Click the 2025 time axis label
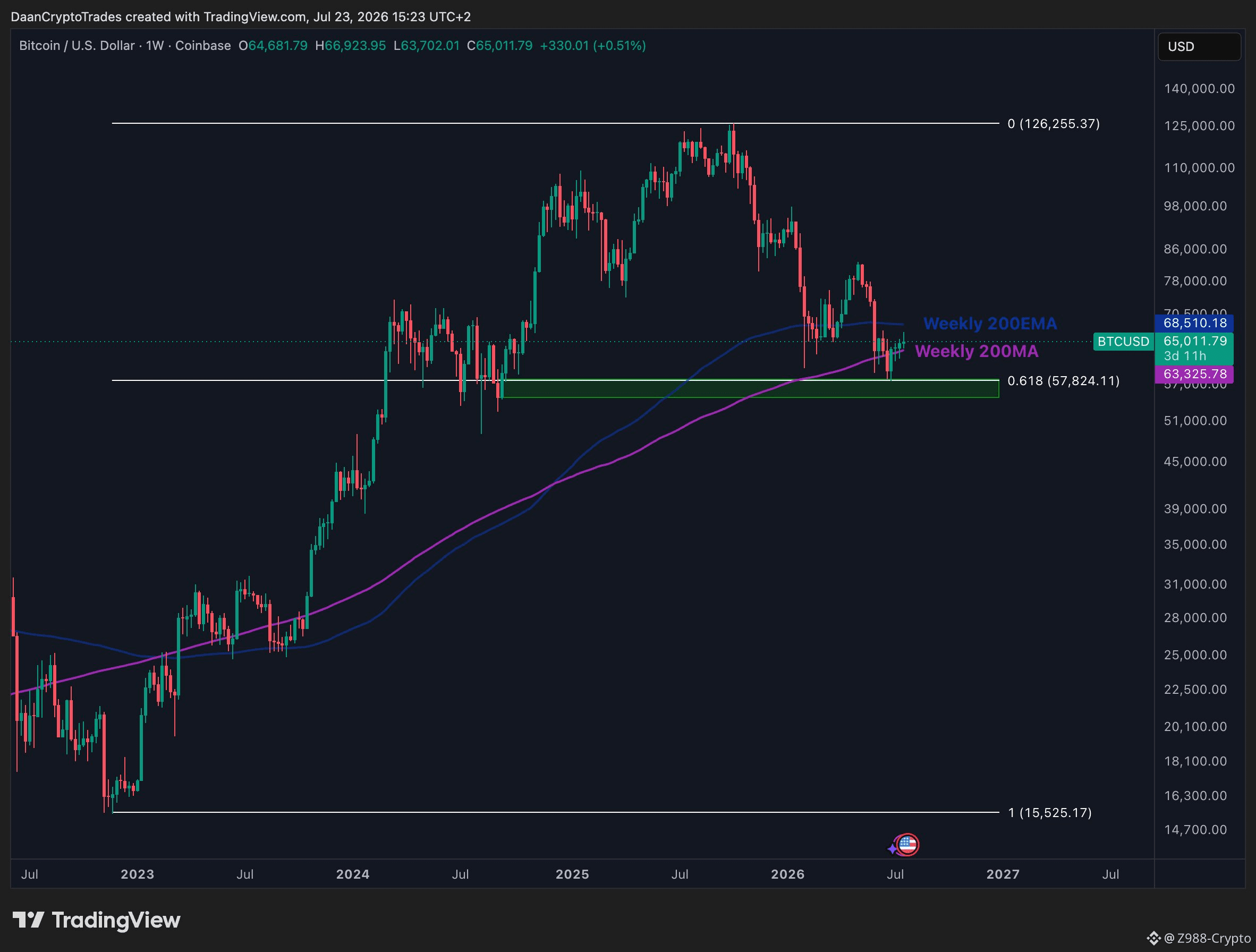Viewport: 1256px width, 952px height. tap(572, 874)
